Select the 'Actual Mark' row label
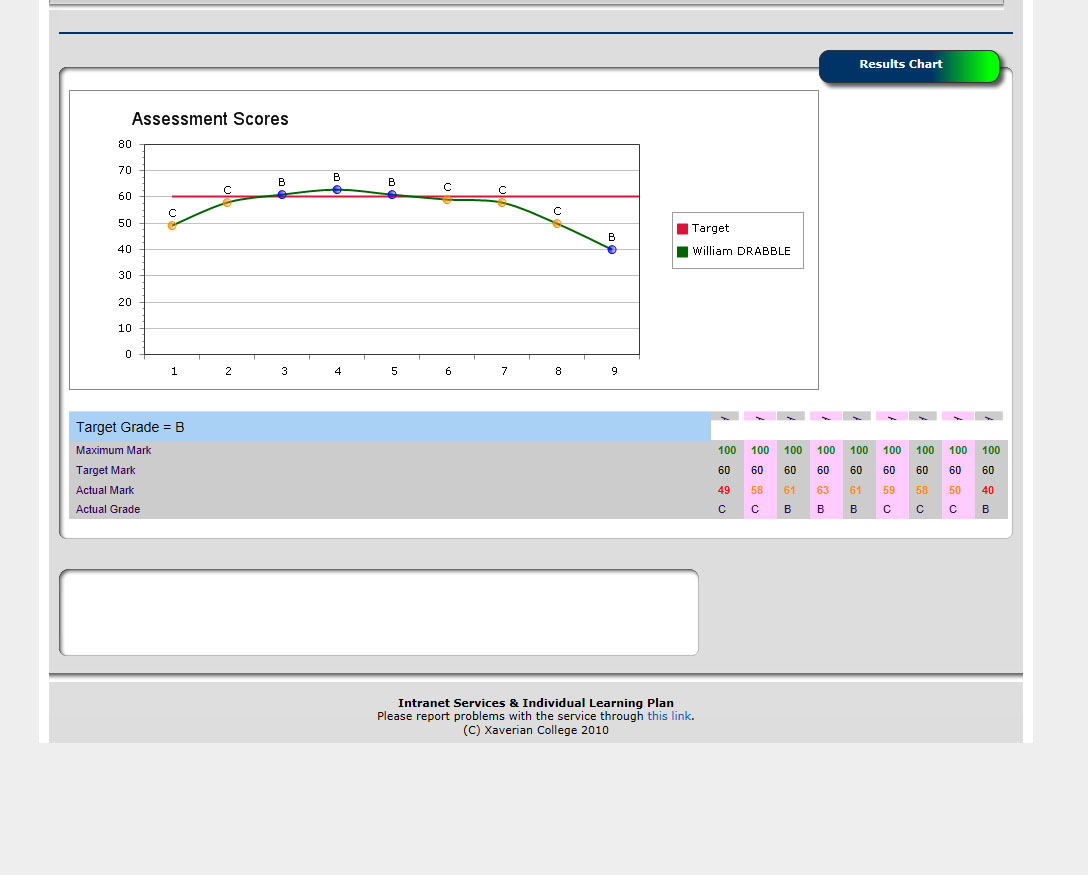 [x=105, y=490]
